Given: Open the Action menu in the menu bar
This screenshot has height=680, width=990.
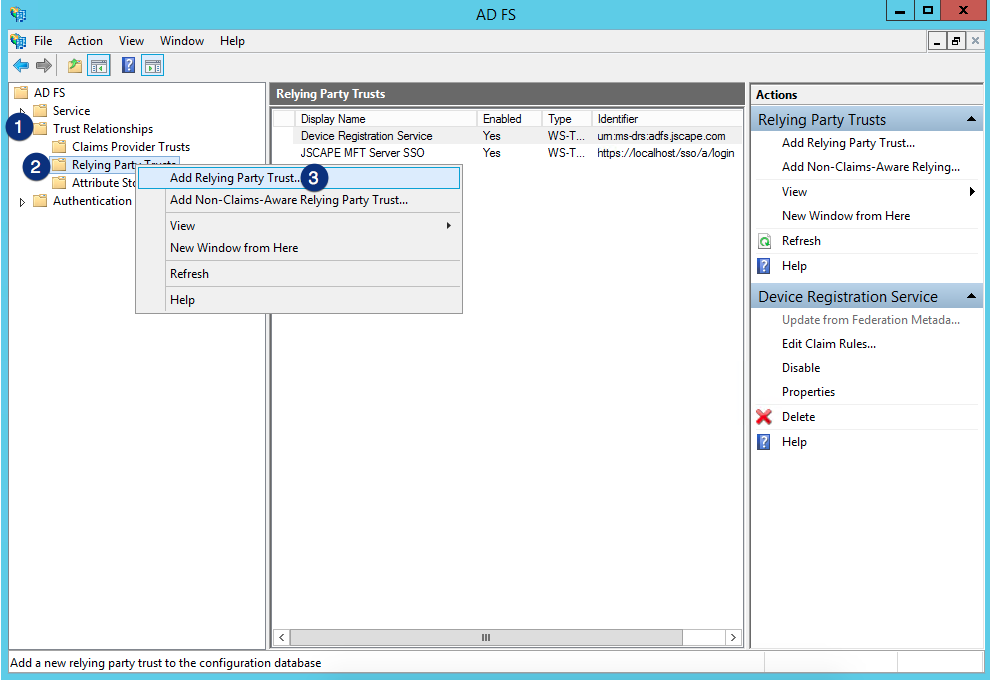Looking at the screenshot, I should [x=85, y=41].
